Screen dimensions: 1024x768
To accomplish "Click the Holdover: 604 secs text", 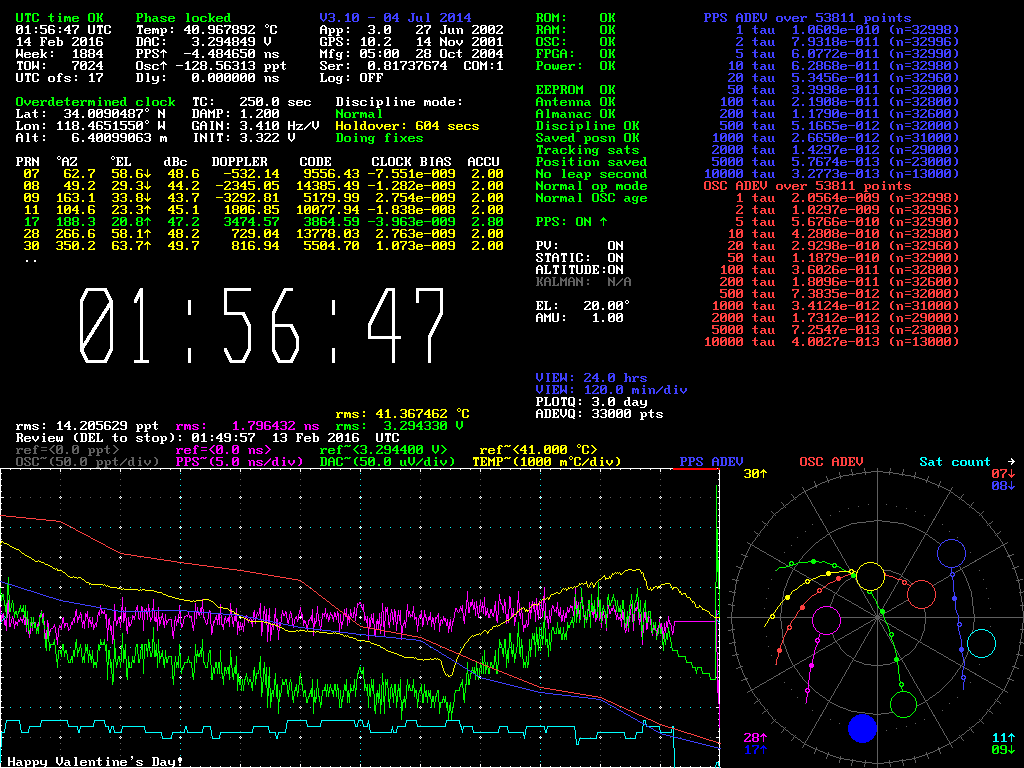I will click(408, 126).
